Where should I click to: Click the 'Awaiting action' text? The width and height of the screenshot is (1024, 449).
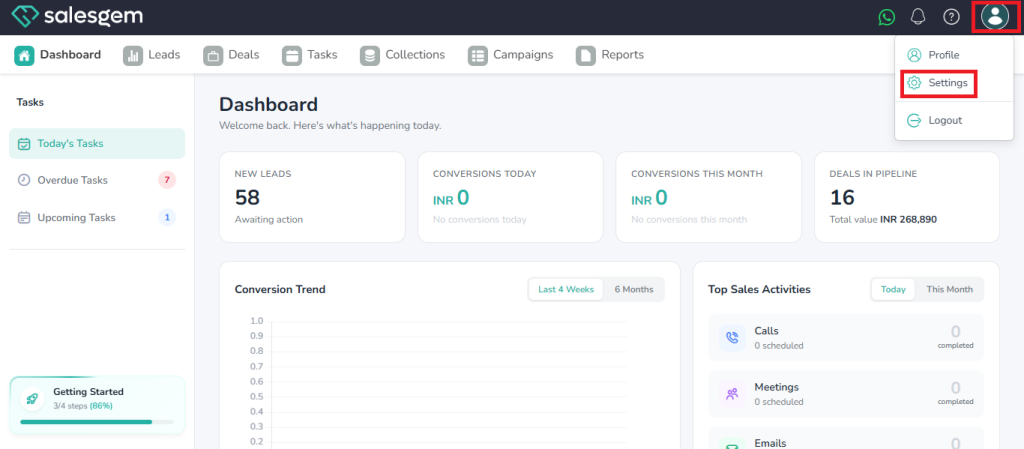(x=268, y=220)
